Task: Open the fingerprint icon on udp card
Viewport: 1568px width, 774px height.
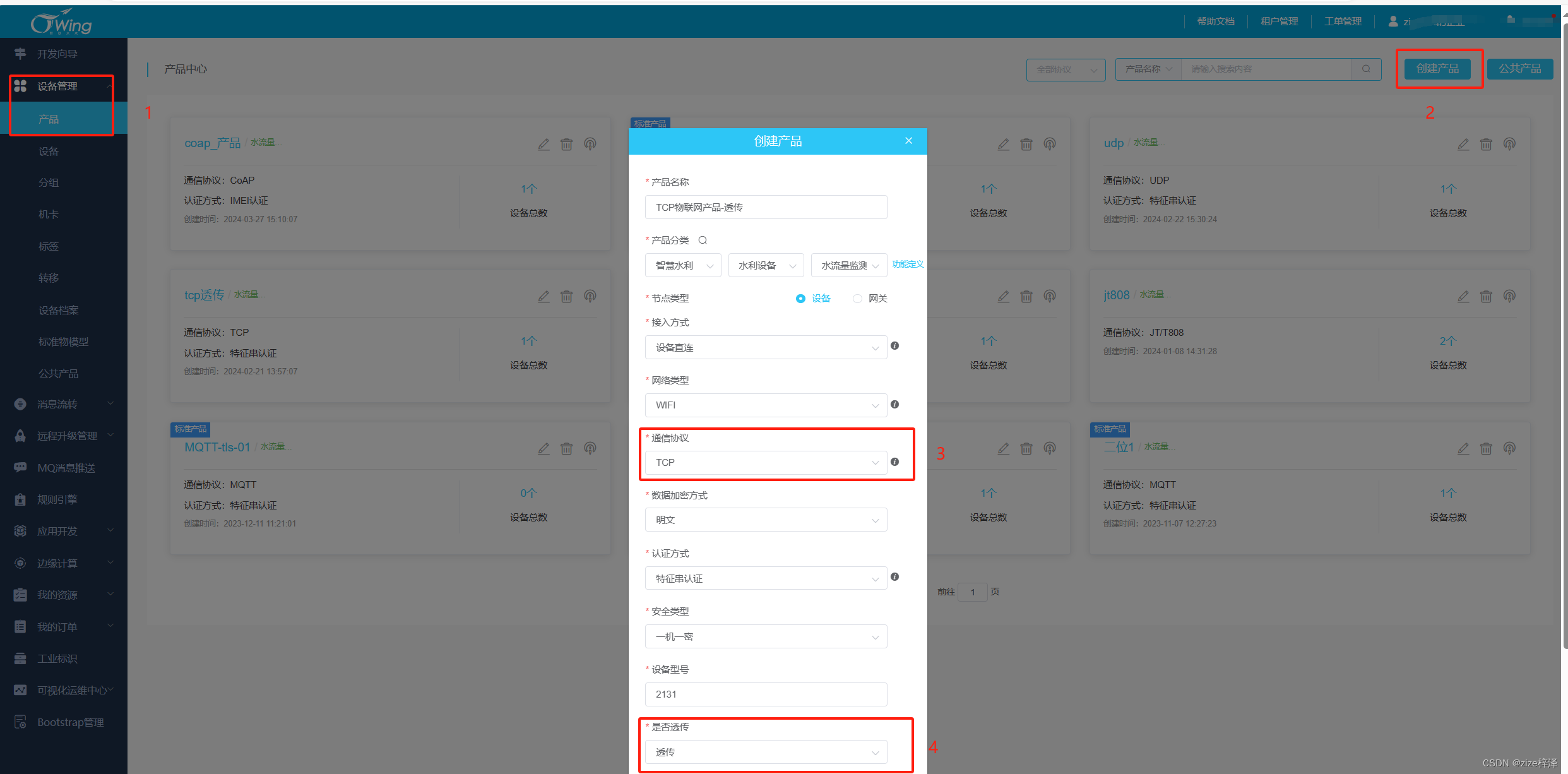Action: coord(1509,145)
